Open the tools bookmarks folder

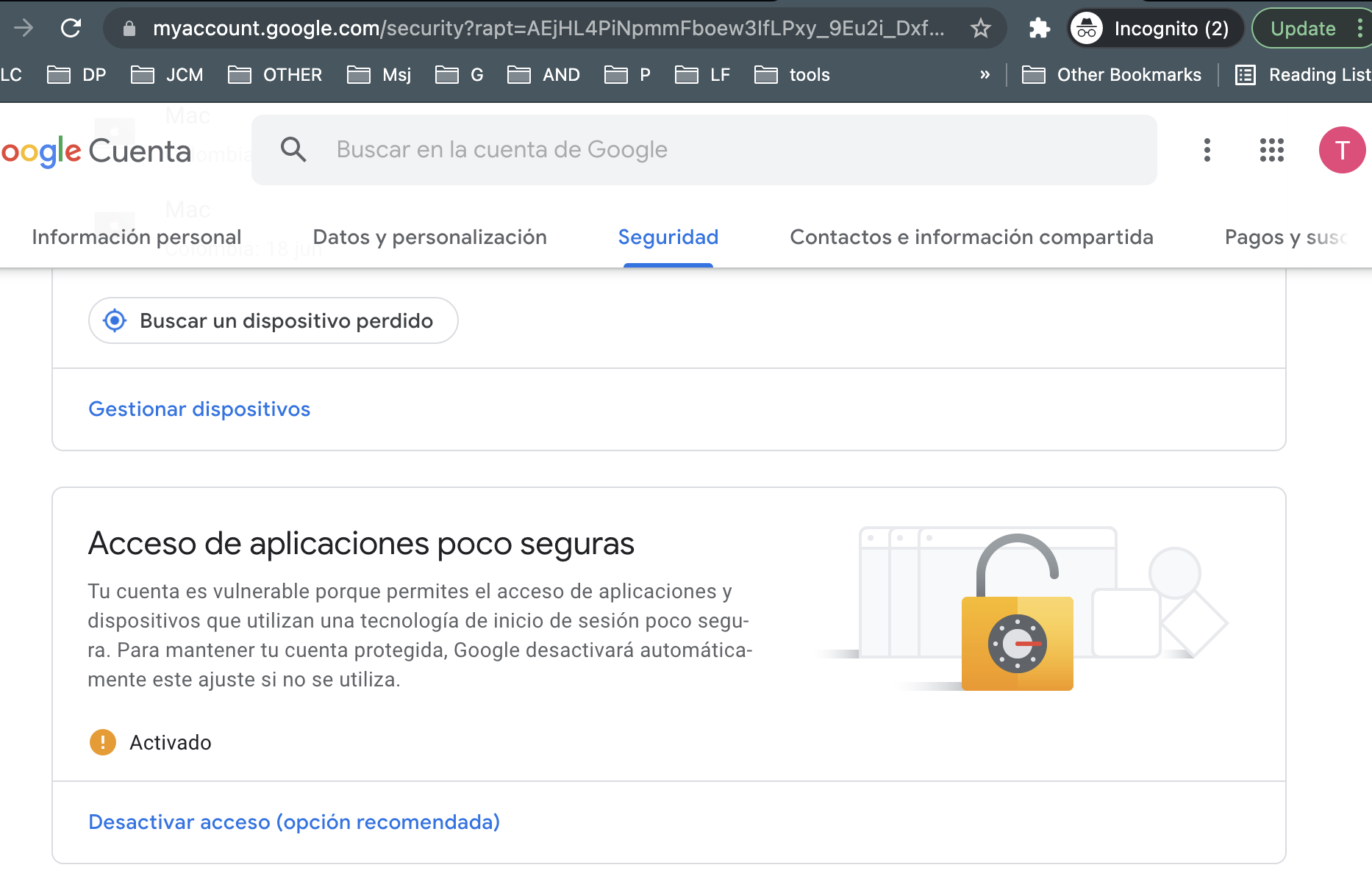tap(792, 75)
